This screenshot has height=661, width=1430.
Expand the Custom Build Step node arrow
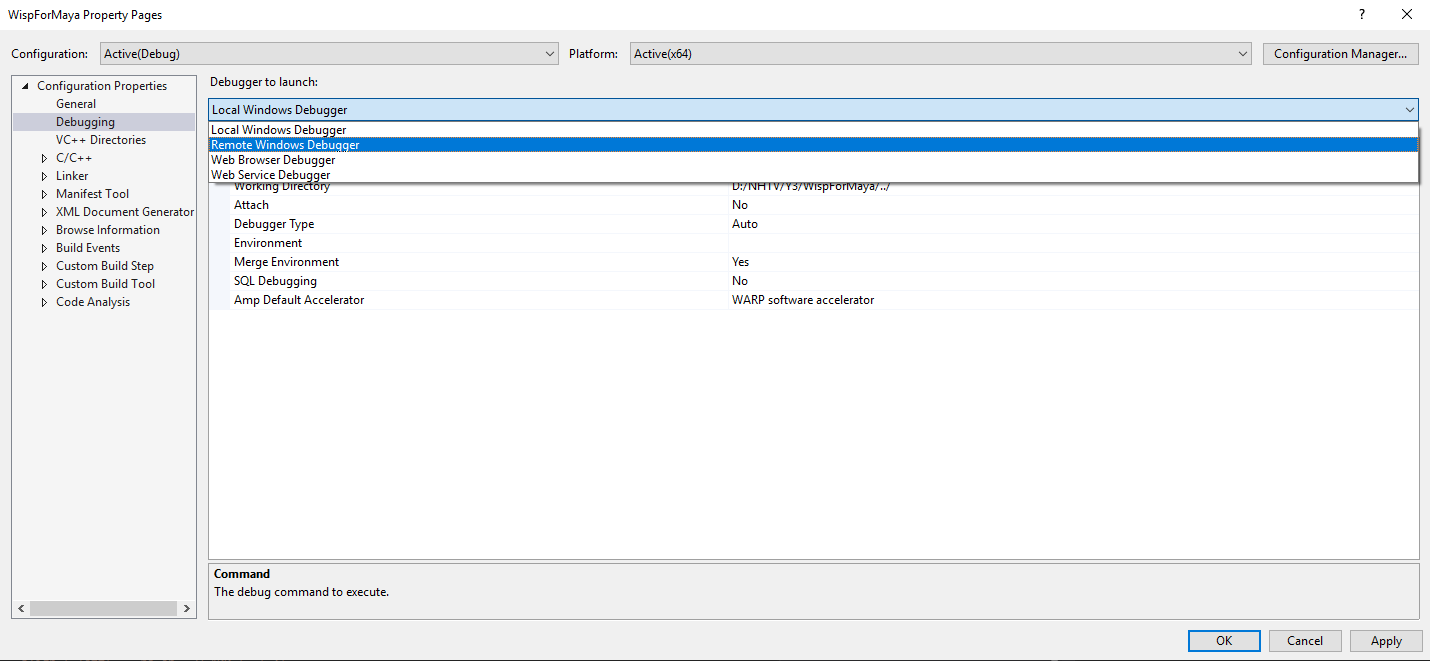coord(44,266)
